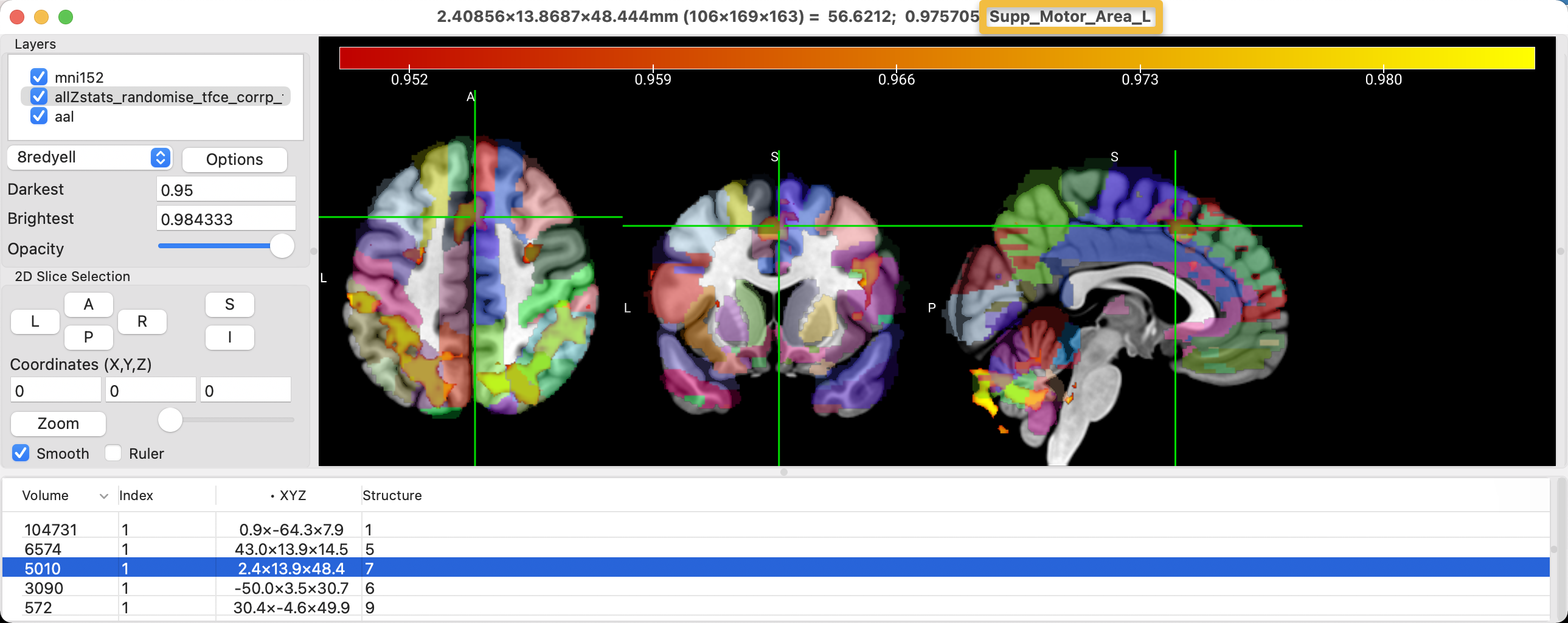Click the X coordinate input field
1568x623 pixels.
pyautogui.click(x=55, y=391)
